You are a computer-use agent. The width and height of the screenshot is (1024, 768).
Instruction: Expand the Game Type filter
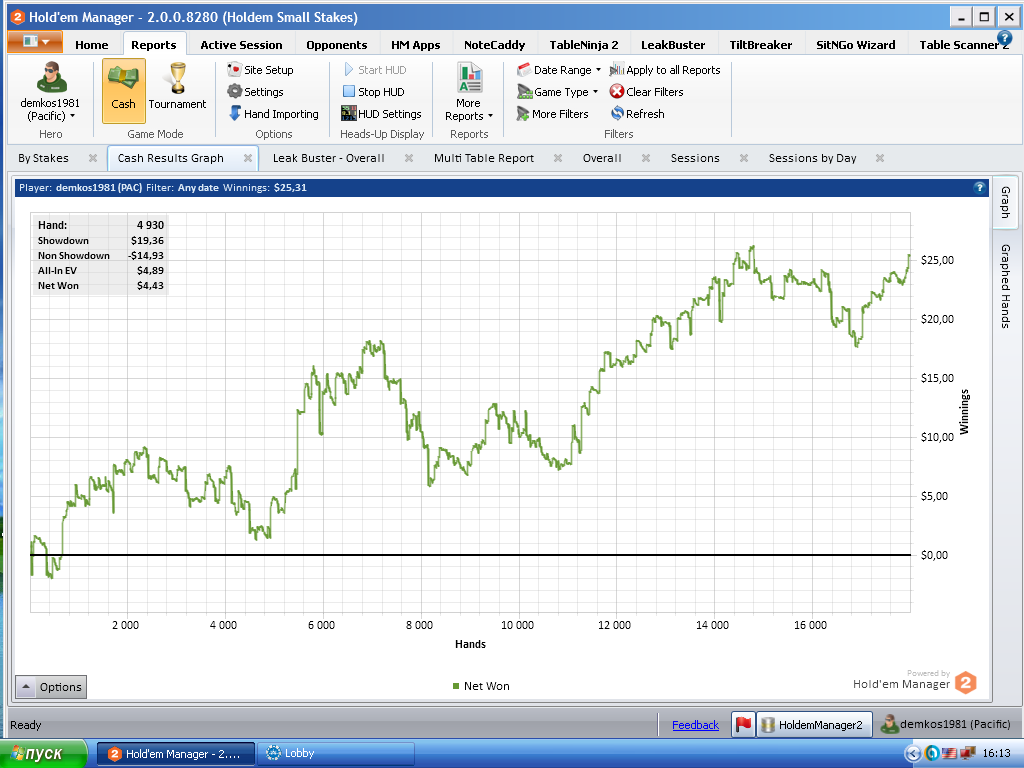(557, 92)
